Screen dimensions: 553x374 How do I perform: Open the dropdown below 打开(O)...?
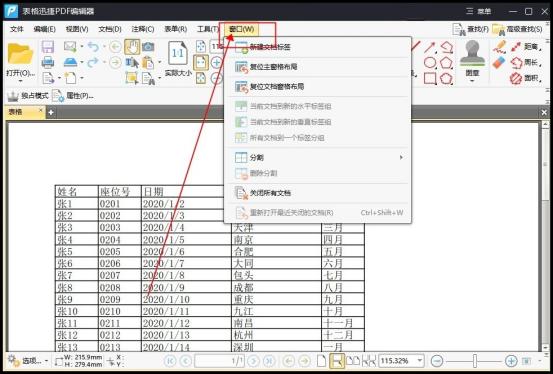tap(20, 81)
